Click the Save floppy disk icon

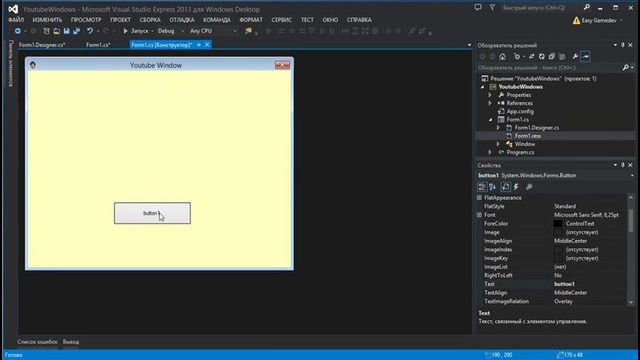point(66,31)
